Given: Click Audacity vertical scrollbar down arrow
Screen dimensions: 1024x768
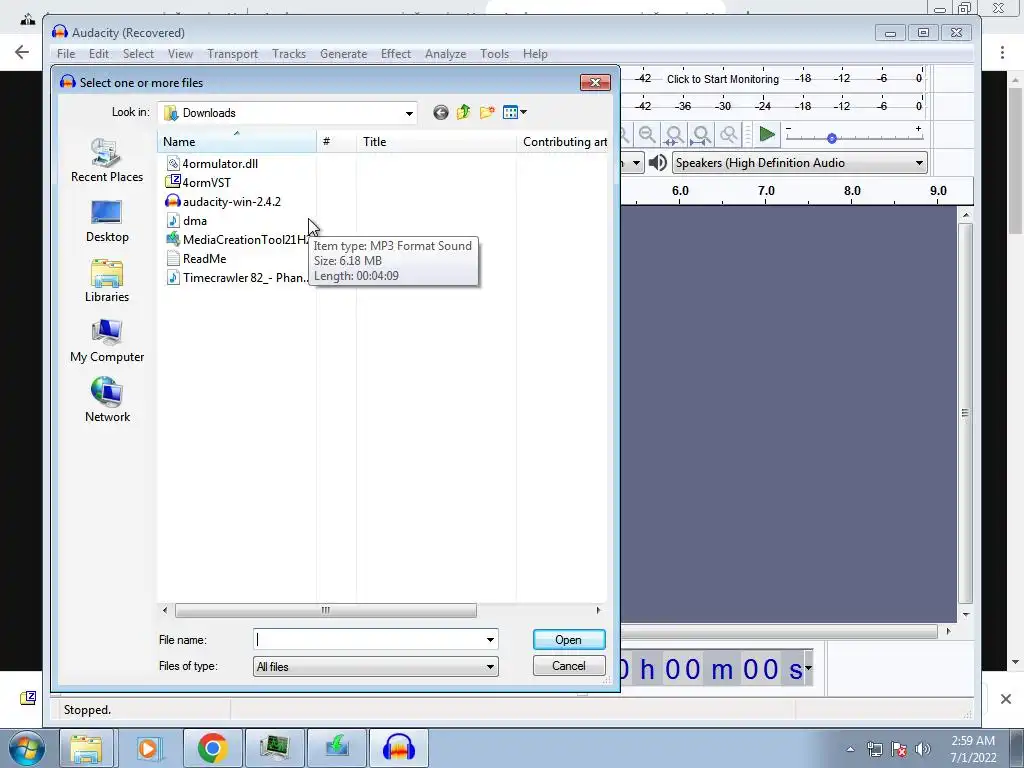Looking at the screenshot, I should coord(966,615).
